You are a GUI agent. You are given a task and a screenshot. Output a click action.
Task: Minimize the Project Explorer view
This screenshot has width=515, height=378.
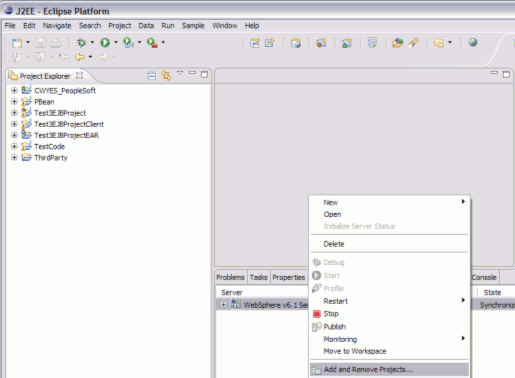[192, 72]
